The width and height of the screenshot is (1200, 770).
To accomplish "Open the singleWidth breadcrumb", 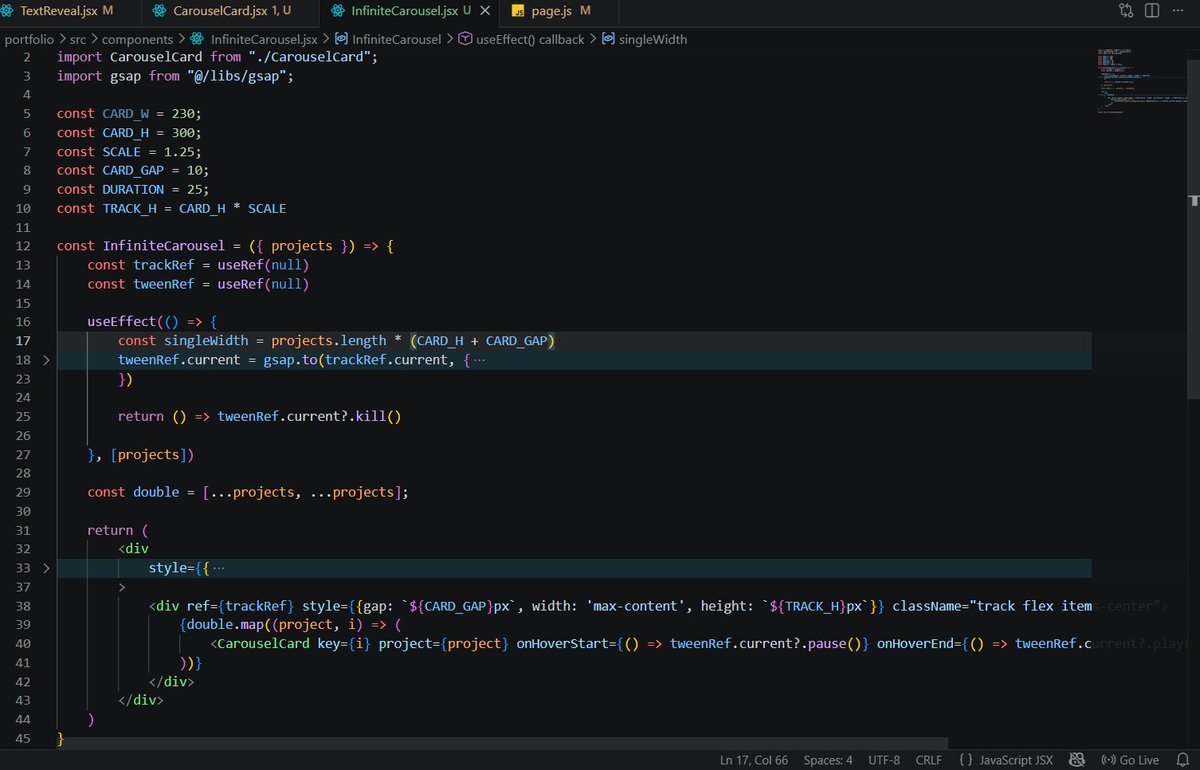I will point(653,40).
